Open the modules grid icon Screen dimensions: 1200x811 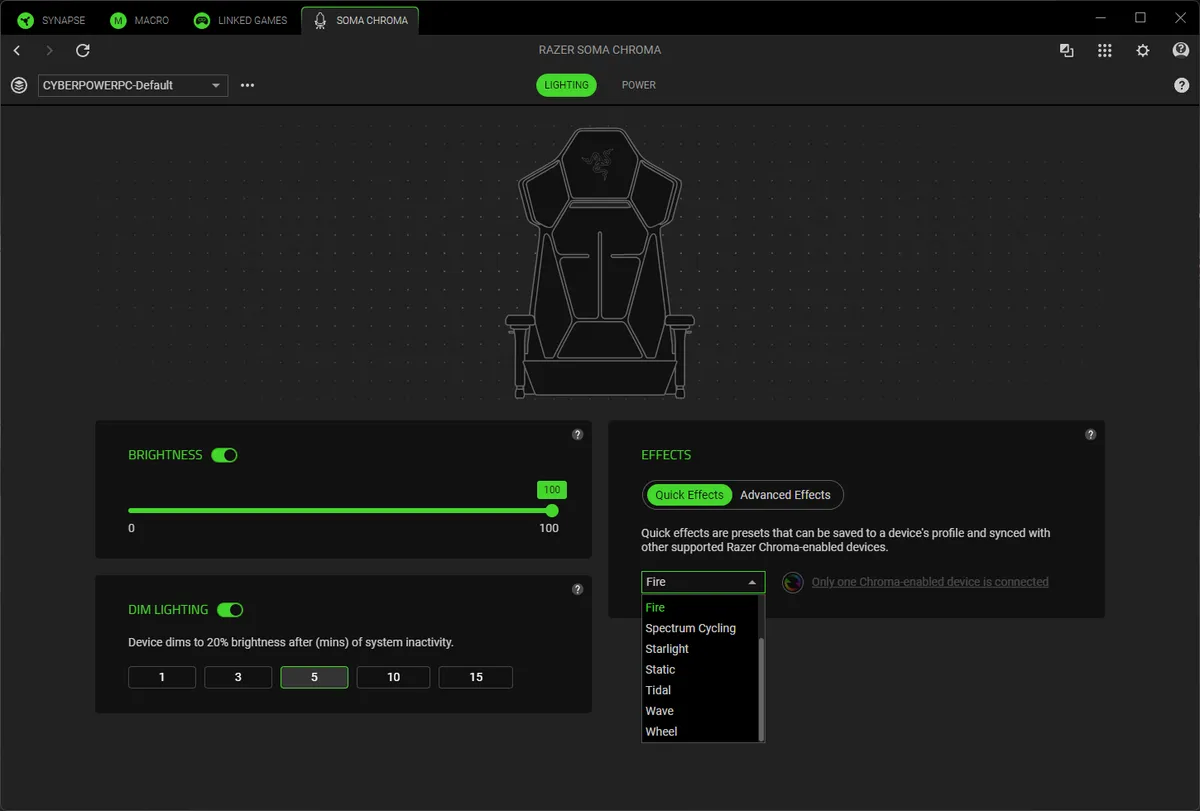[1105, 50]
